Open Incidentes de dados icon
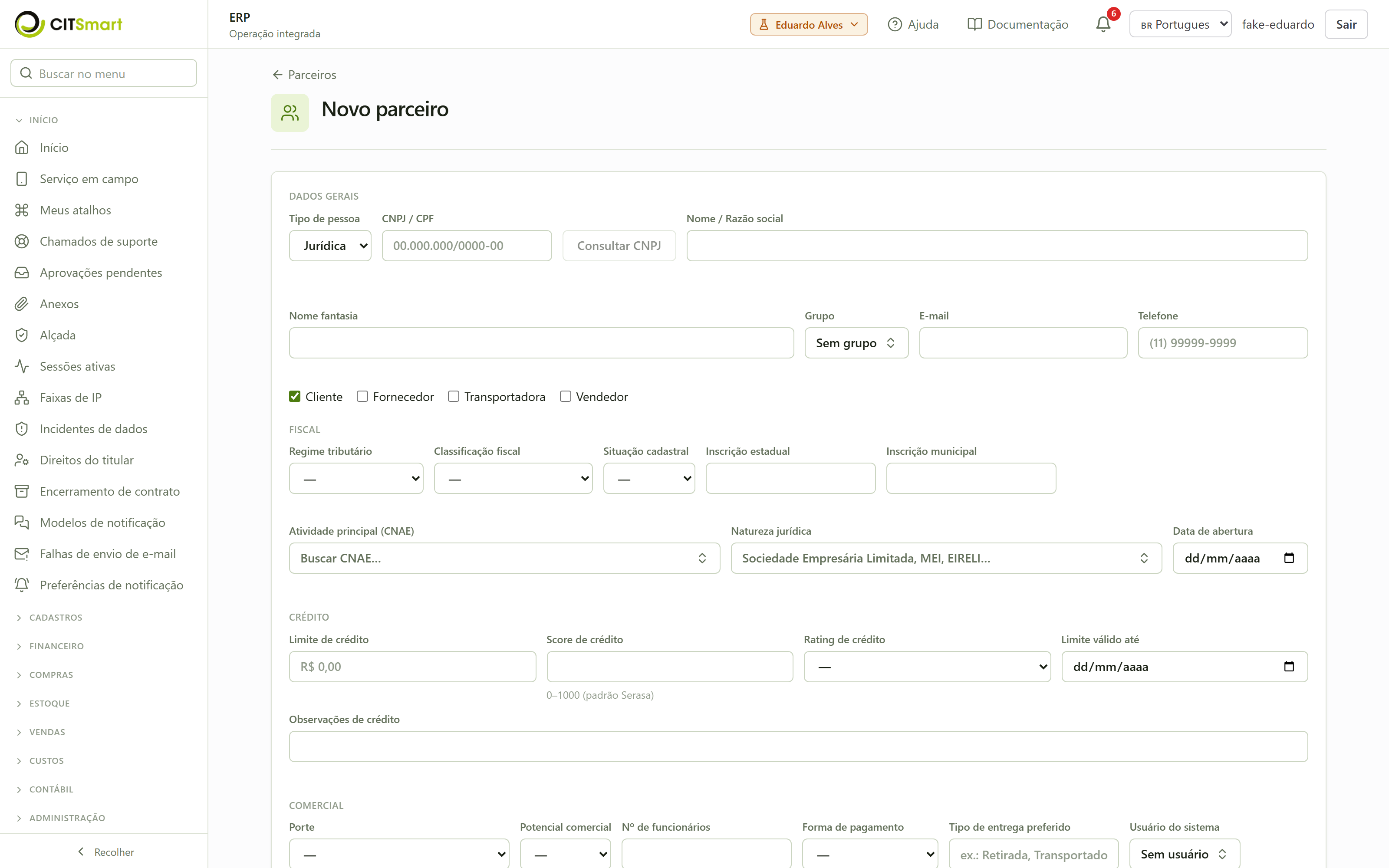The height and width of the screenshot is (868, 1389). 22,429
